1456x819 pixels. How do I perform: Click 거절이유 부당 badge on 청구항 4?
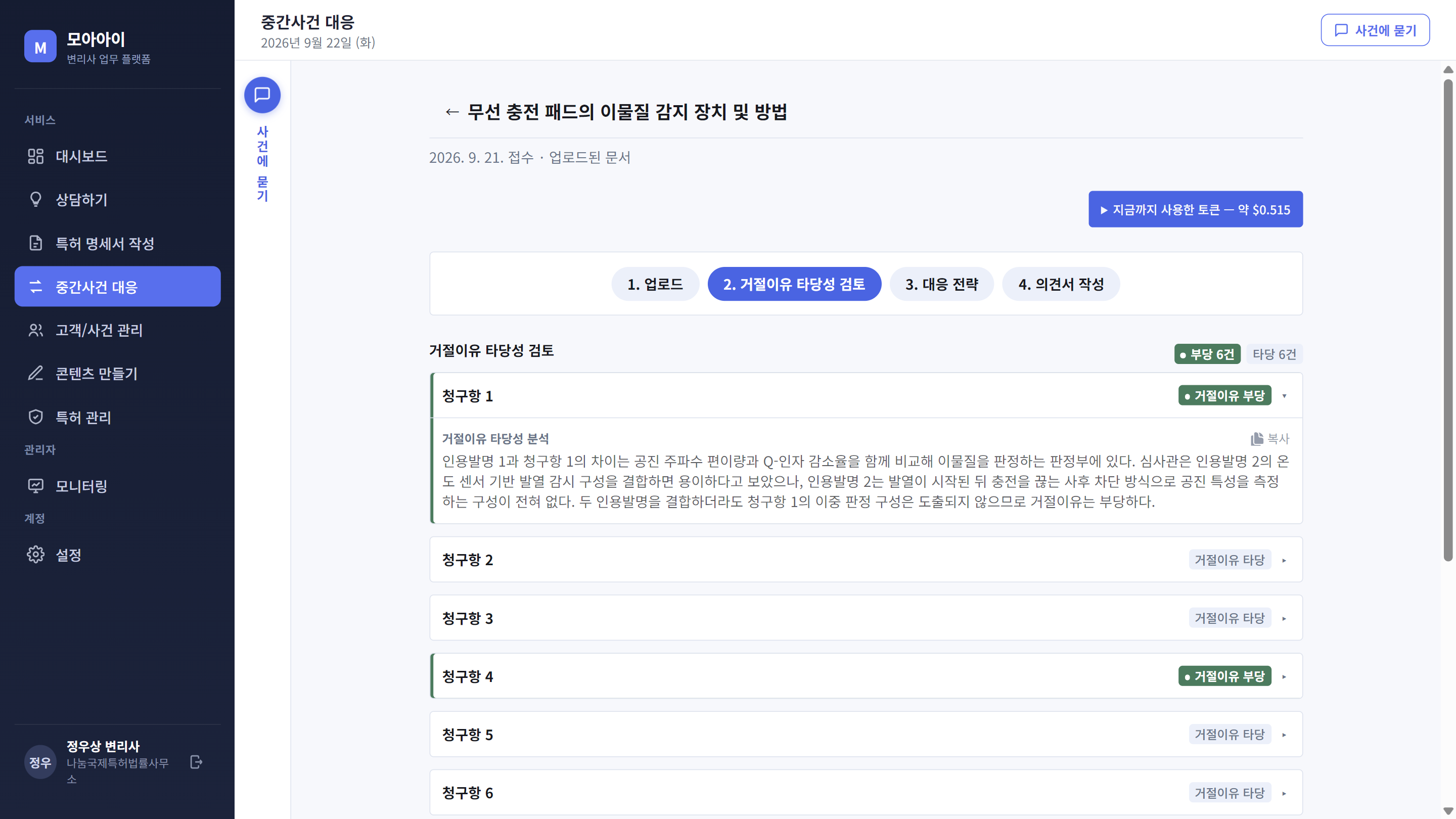click(x=1225, y=676)
